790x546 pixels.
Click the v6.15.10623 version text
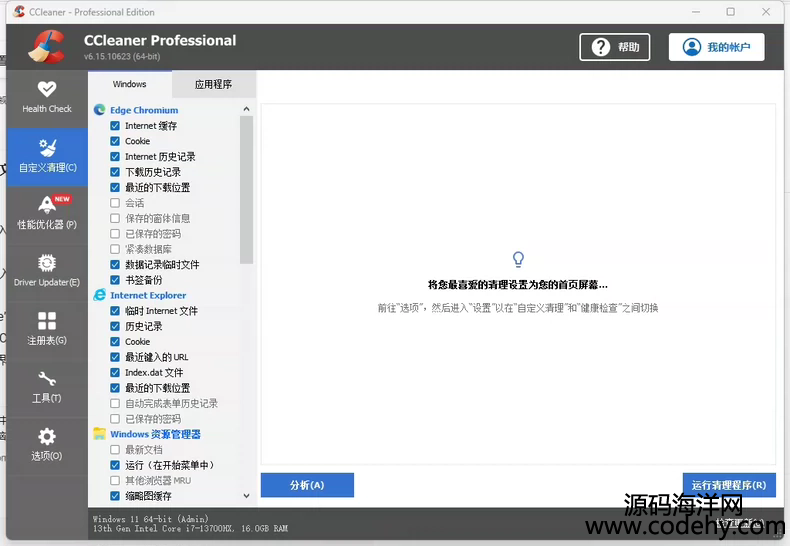pyautogui.click(x=122, y=56)
